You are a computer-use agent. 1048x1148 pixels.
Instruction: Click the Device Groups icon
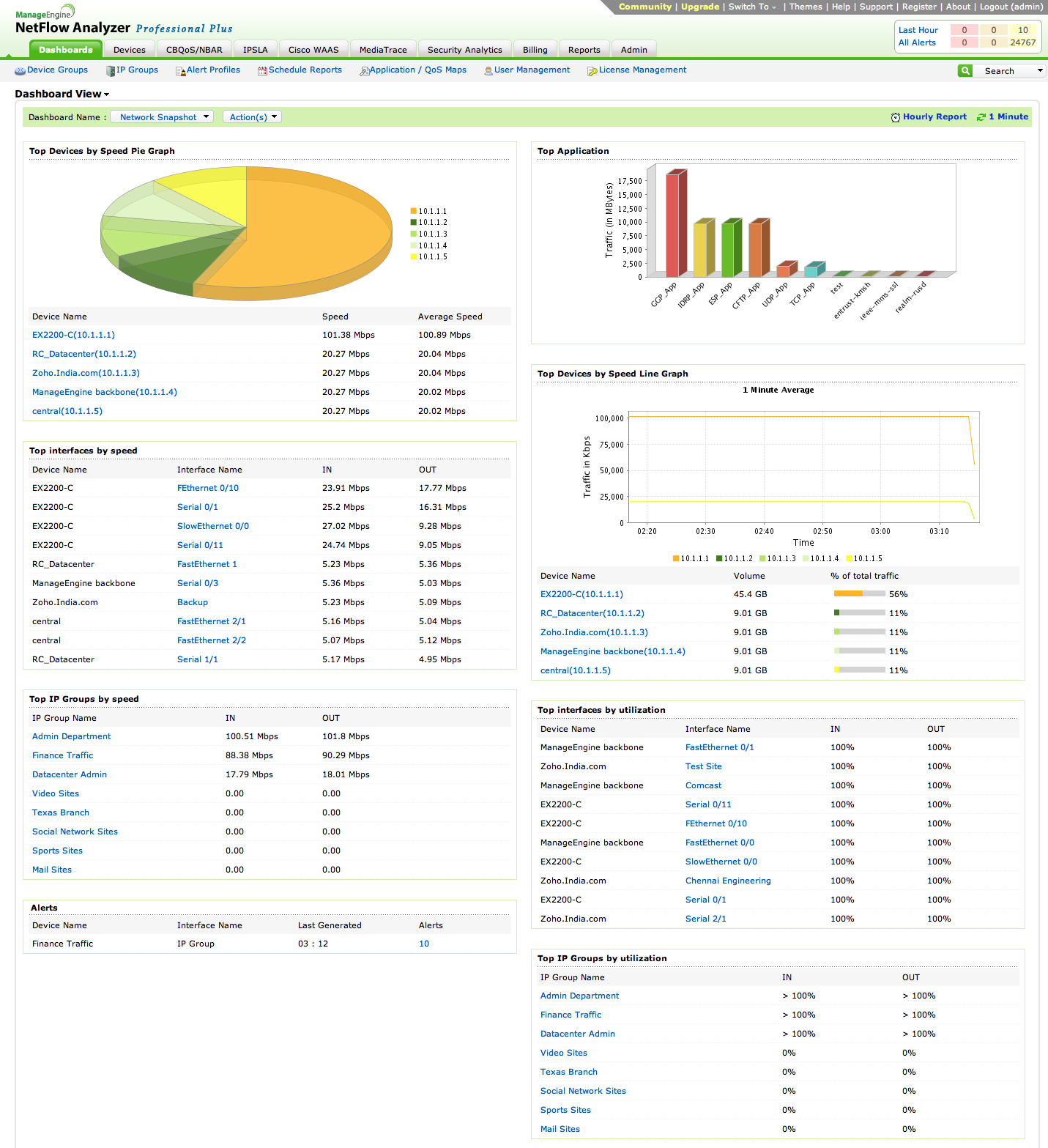20,71
